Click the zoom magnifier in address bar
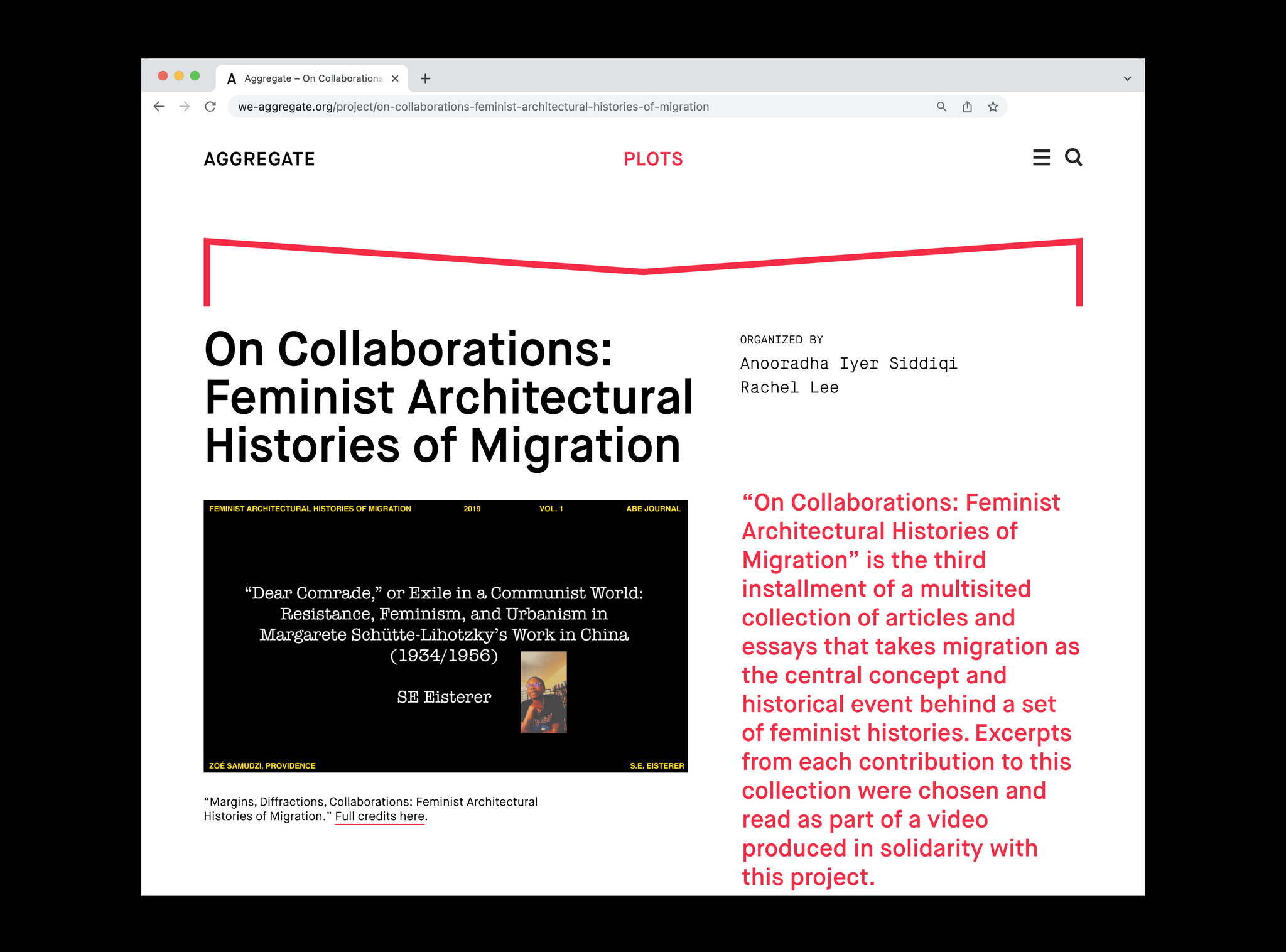Screen dimensions: 1286x952 tap(941, 107)
